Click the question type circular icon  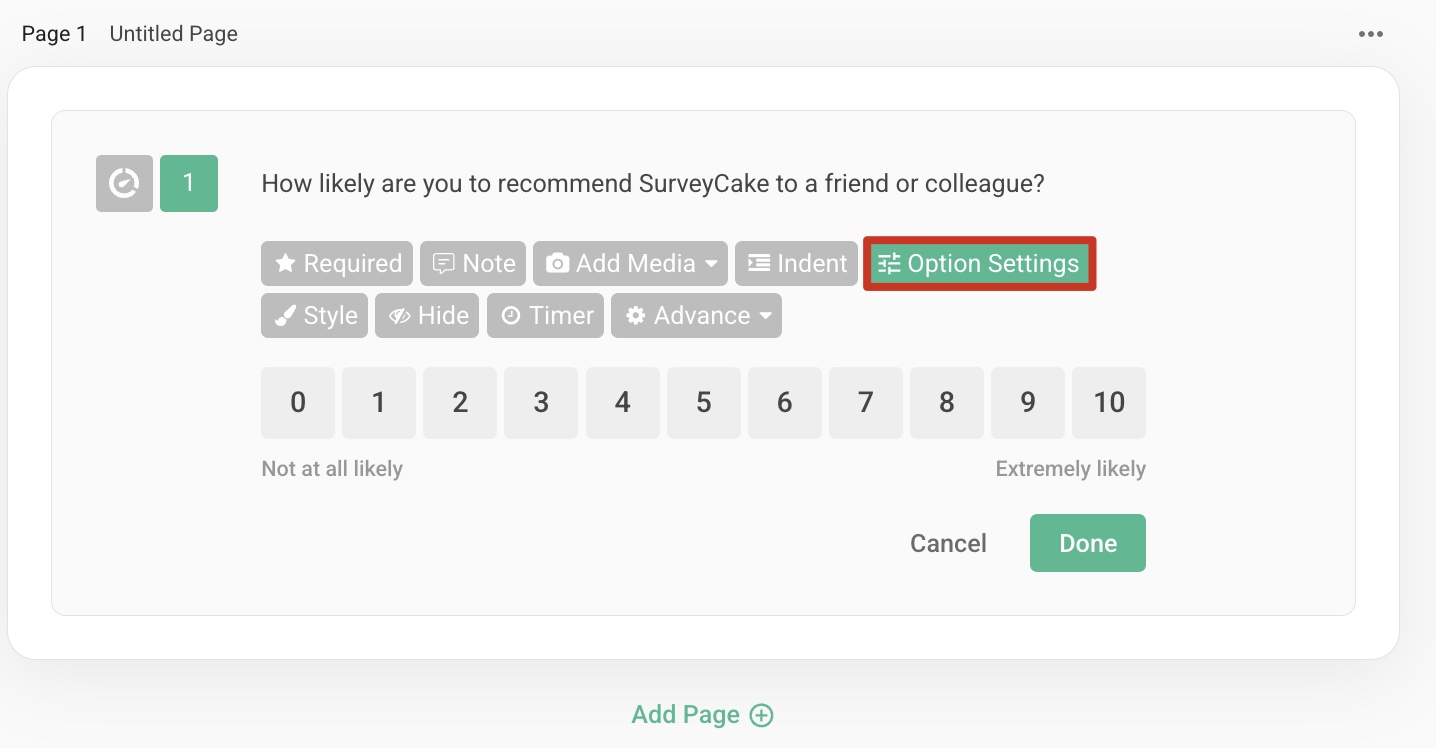(123, 183)
